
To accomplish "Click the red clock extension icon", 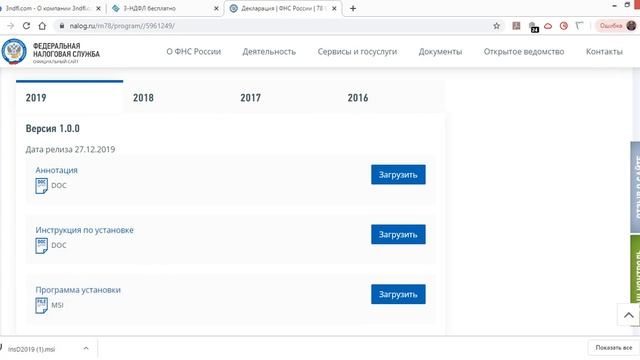I will pyautogui.click(x=564, y=26).
